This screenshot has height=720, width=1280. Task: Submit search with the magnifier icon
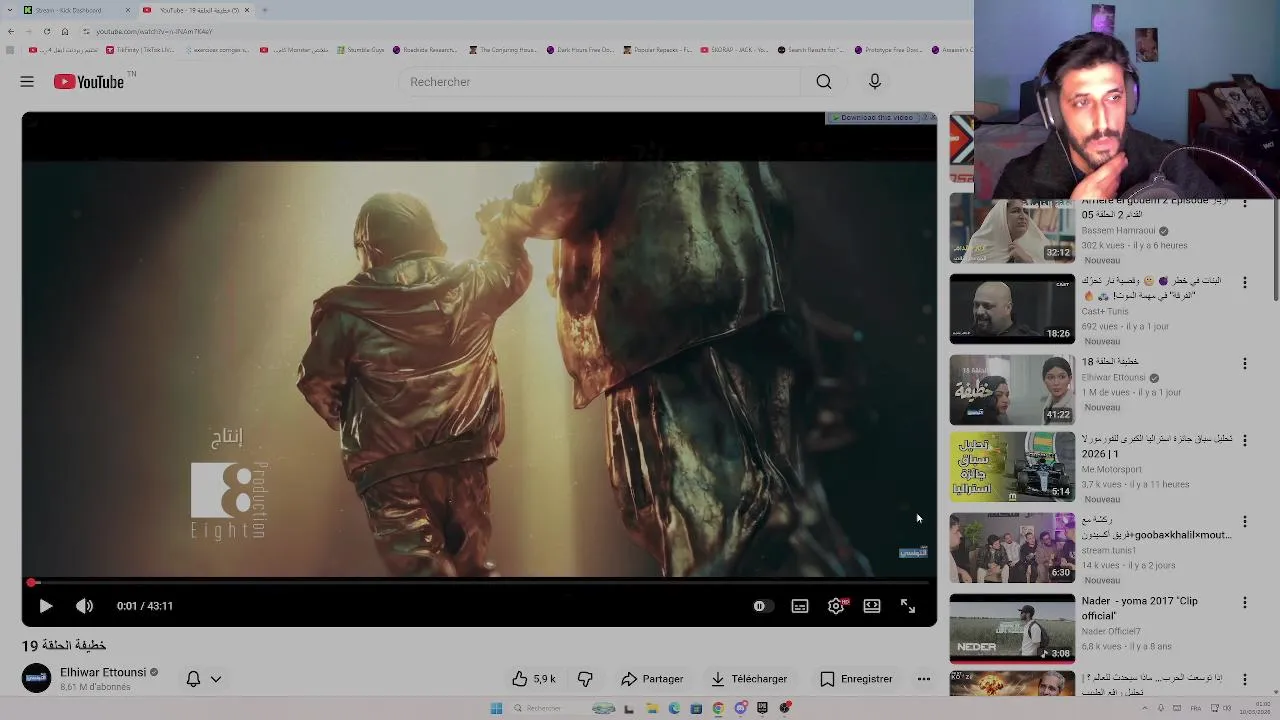point(824,82)
